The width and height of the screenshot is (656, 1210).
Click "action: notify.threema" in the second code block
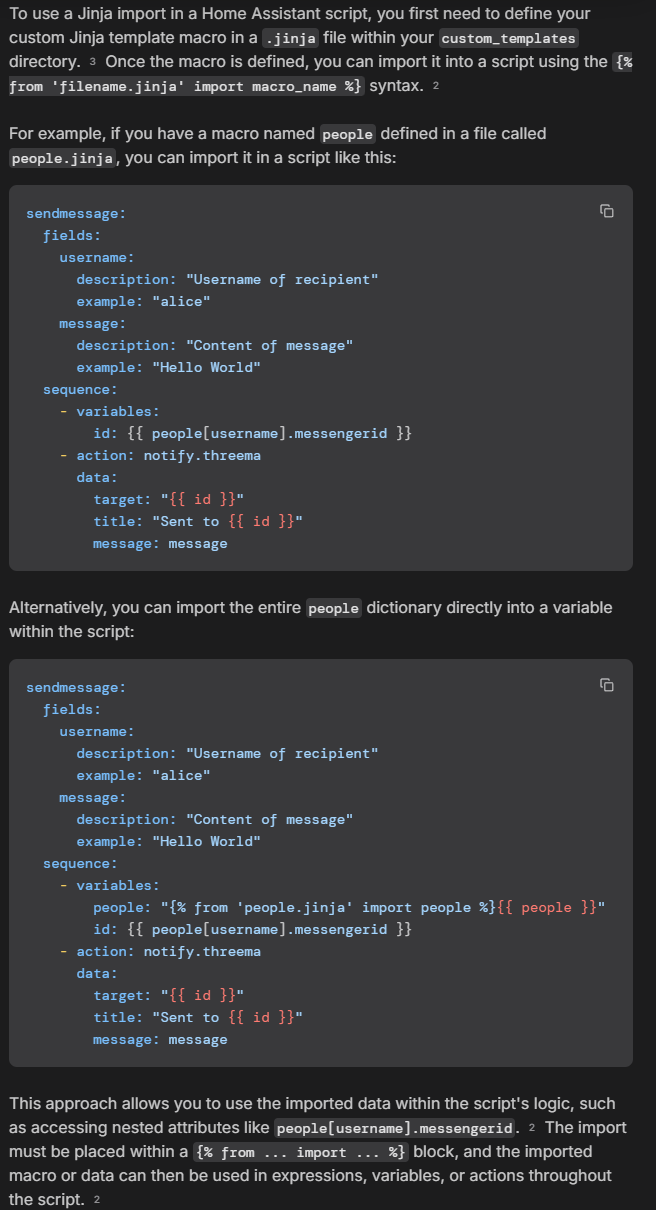coord(168,952)
